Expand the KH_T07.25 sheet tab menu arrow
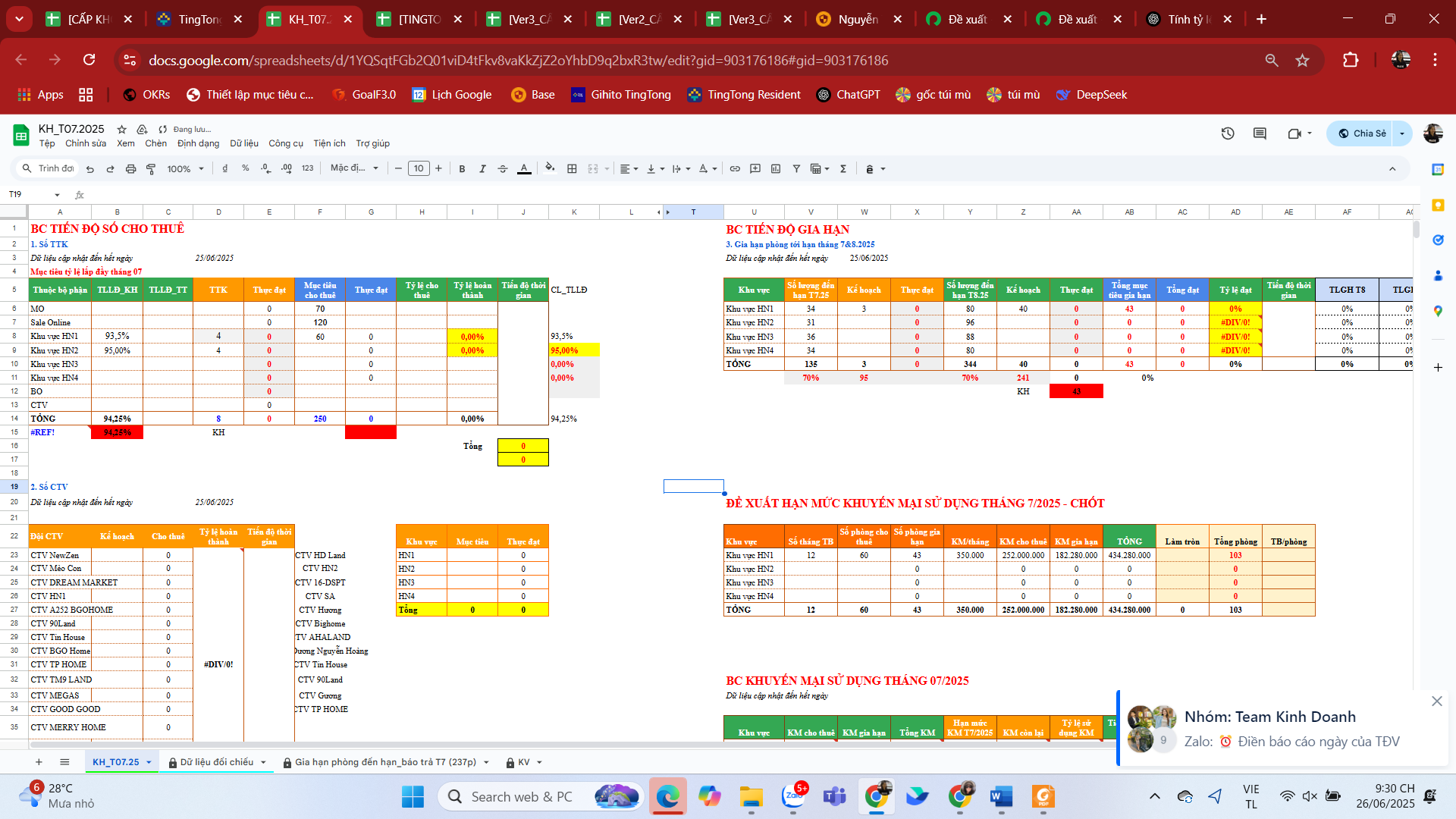This screenshot has width=1456, height=819. click(149, 762)
